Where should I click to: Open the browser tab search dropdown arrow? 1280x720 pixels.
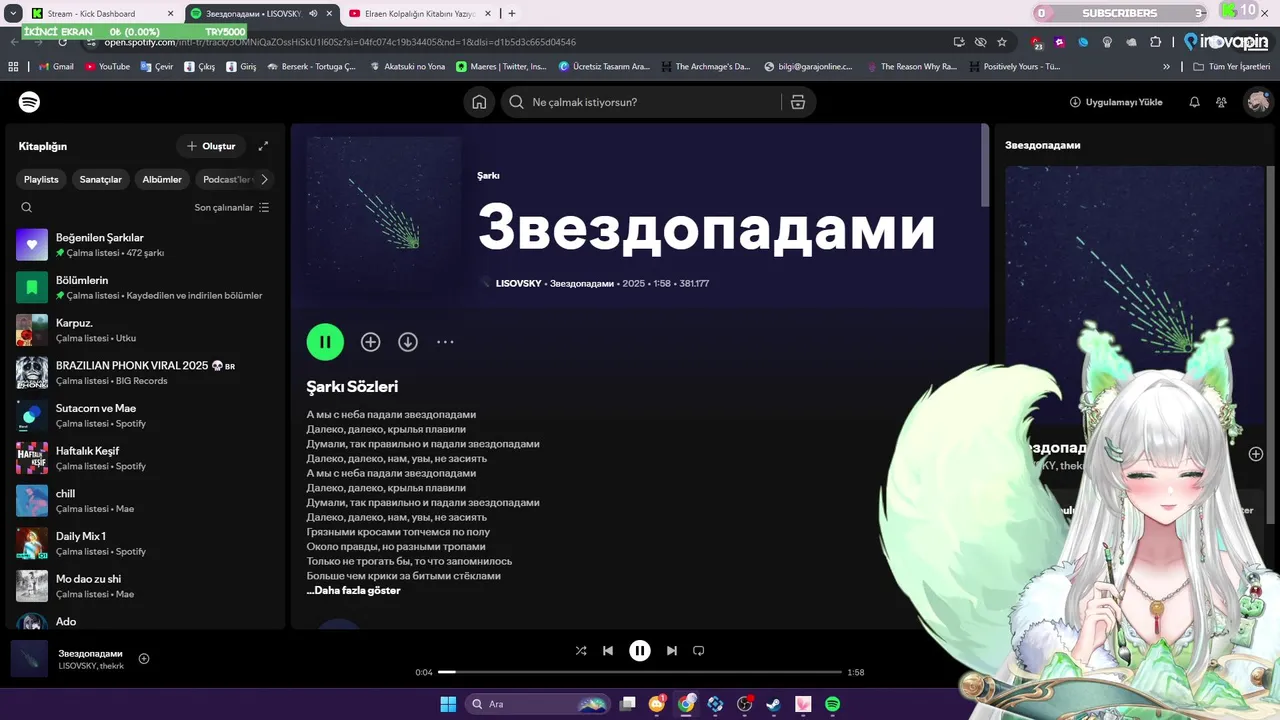tap(12, 14)
